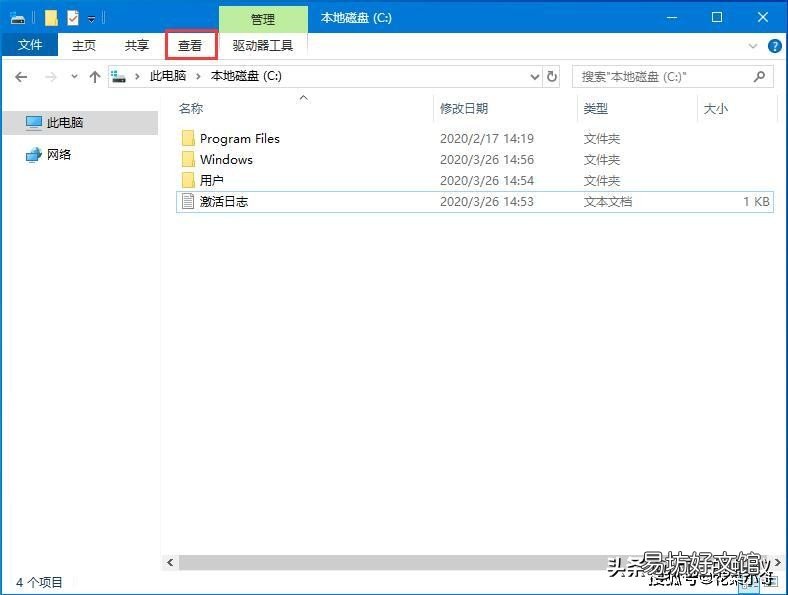Click the properties checkmark quick access icon

(x=73, y=19)
